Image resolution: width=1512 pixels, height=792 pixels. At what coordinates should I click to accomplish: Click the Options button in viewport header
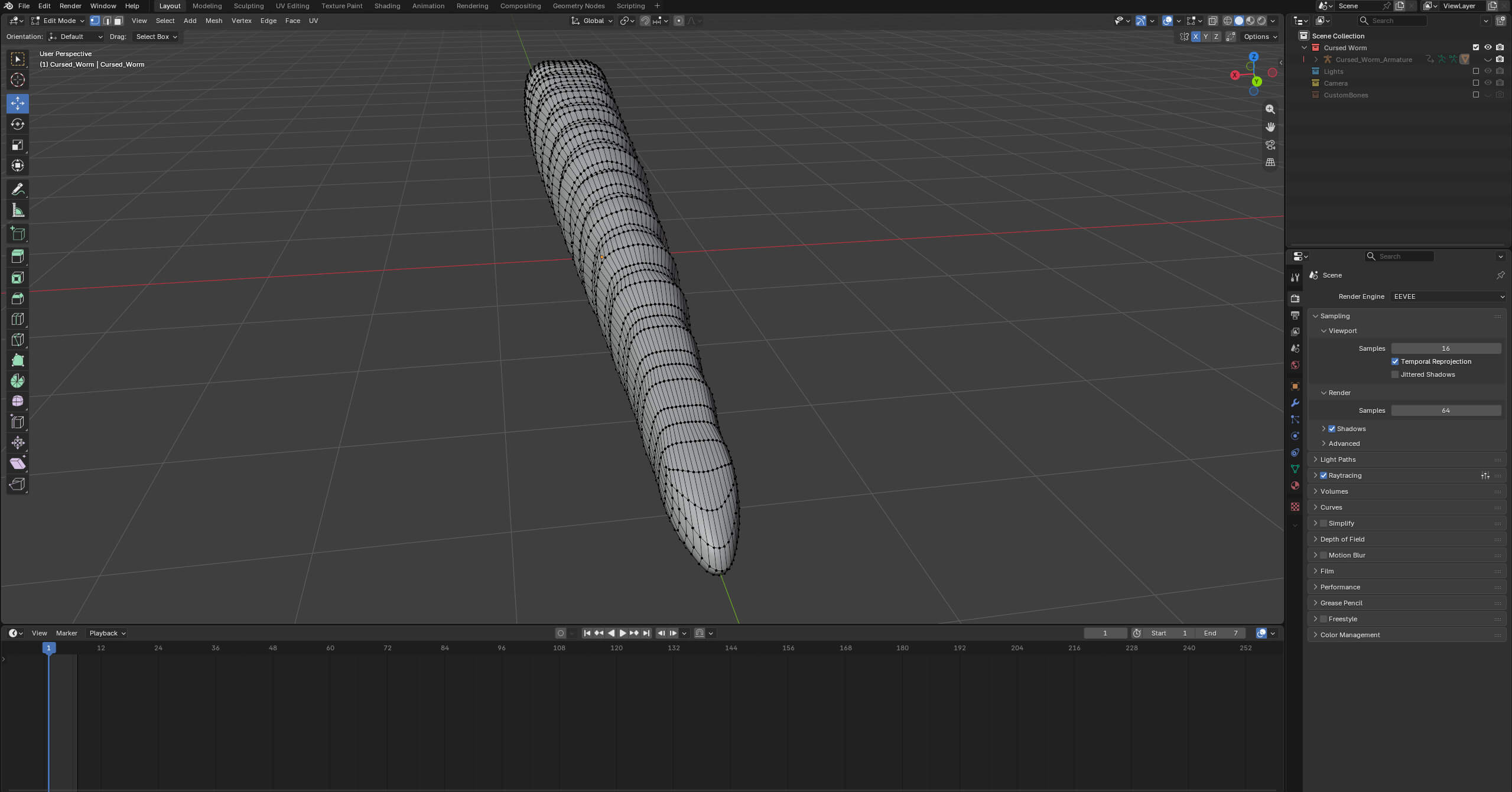[x=1260, y=37]
